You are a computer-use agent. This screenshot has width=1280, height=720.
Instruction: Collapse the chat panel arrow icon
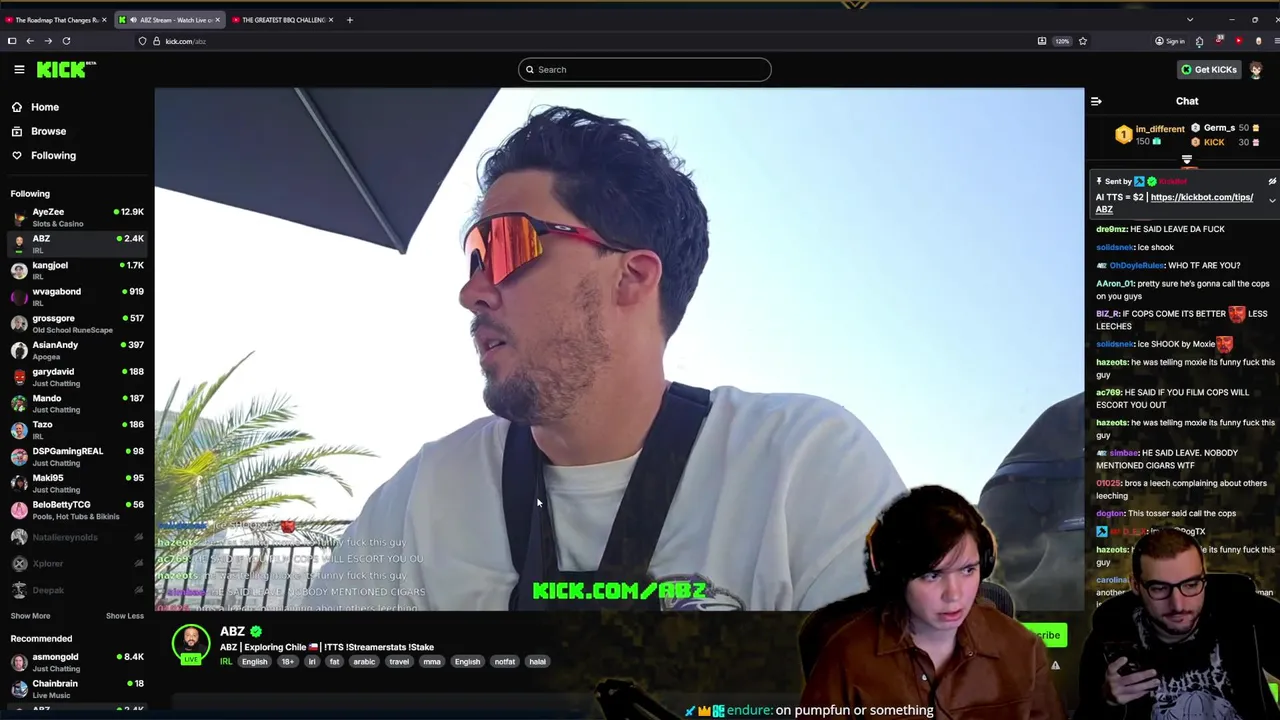point(1096,101)
